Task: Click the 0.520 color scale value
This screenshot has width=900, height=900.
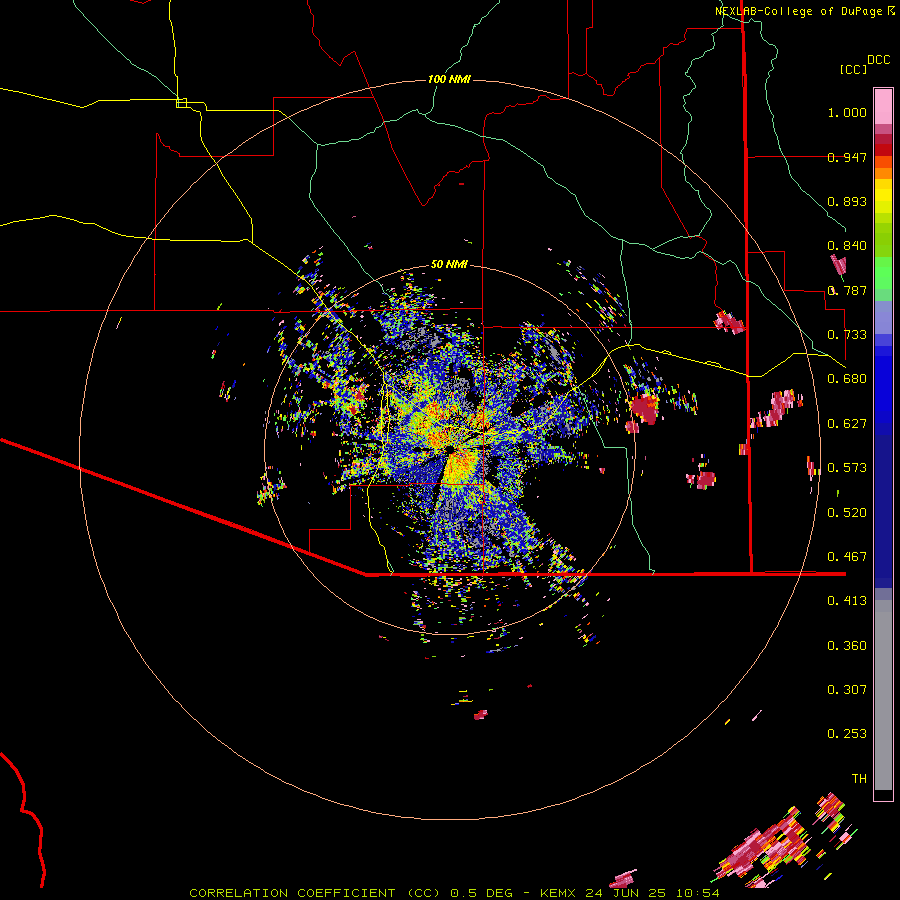Action: (847, 513)
